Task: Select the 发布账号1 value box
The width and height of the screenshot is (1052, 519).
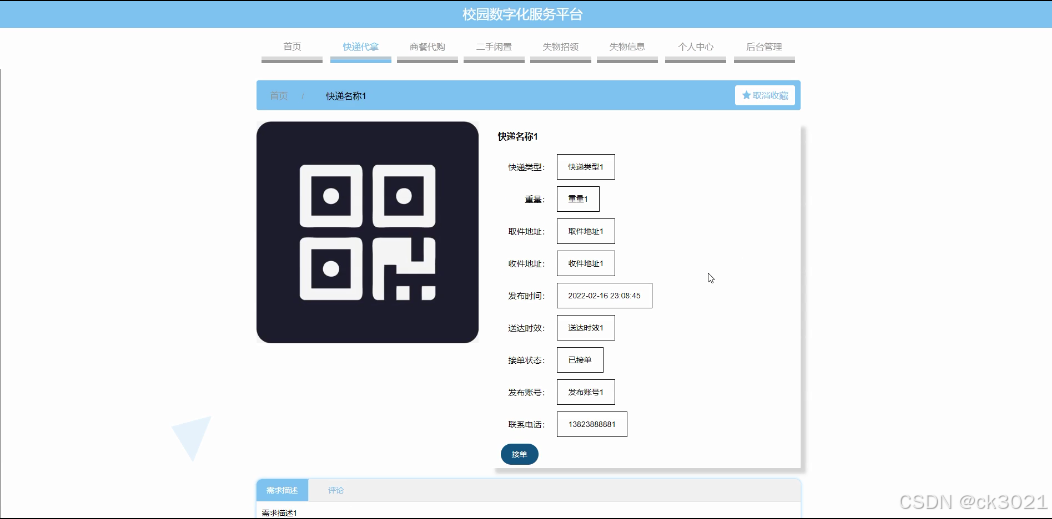Action: [x=586, y=392]
